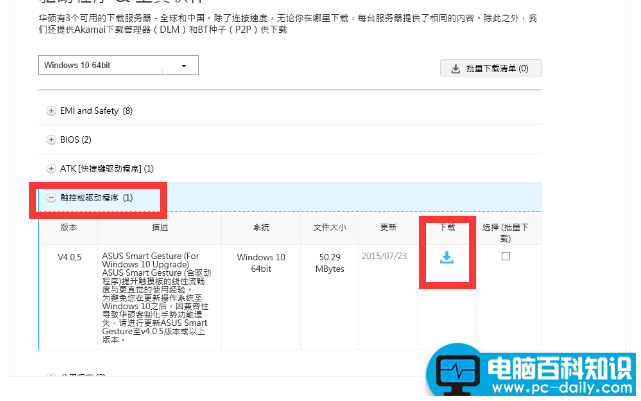The image size is (641, 401).
Task: Download ASUS Smart Gesture via blue arrow icon
Action: click(447, 258)
